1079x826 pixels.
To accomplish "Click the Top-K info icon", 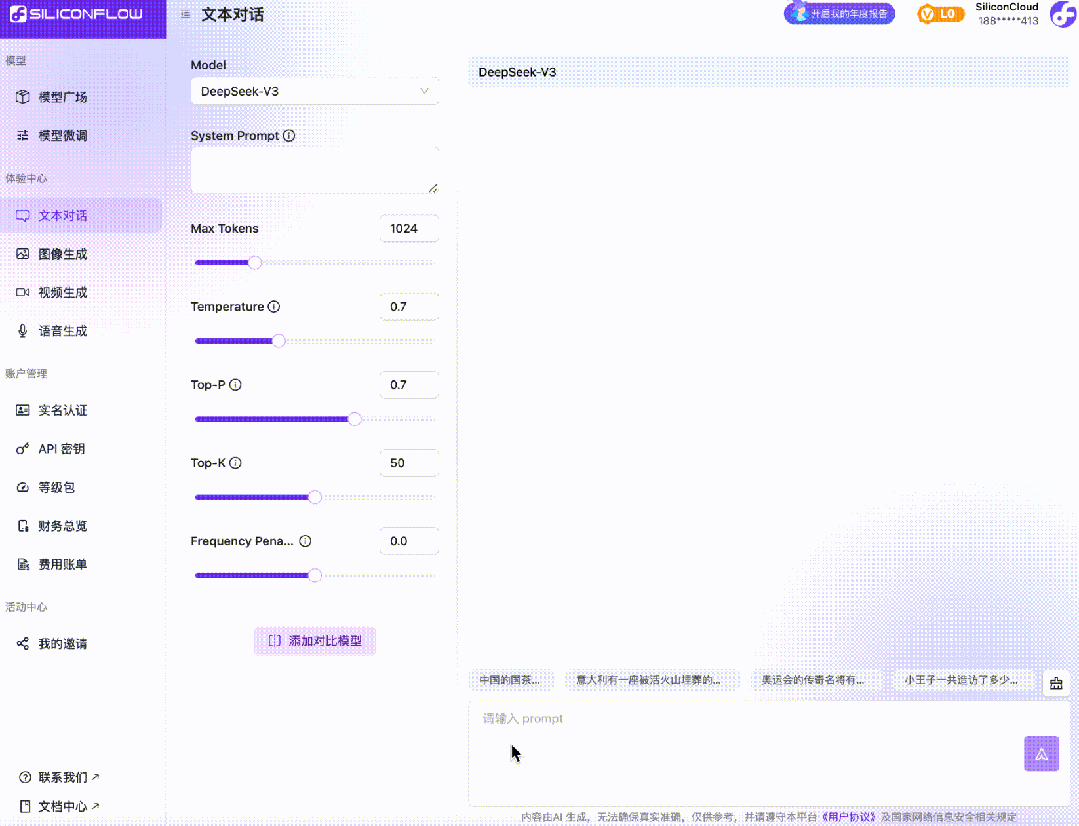I will click(x=236, y=463).
